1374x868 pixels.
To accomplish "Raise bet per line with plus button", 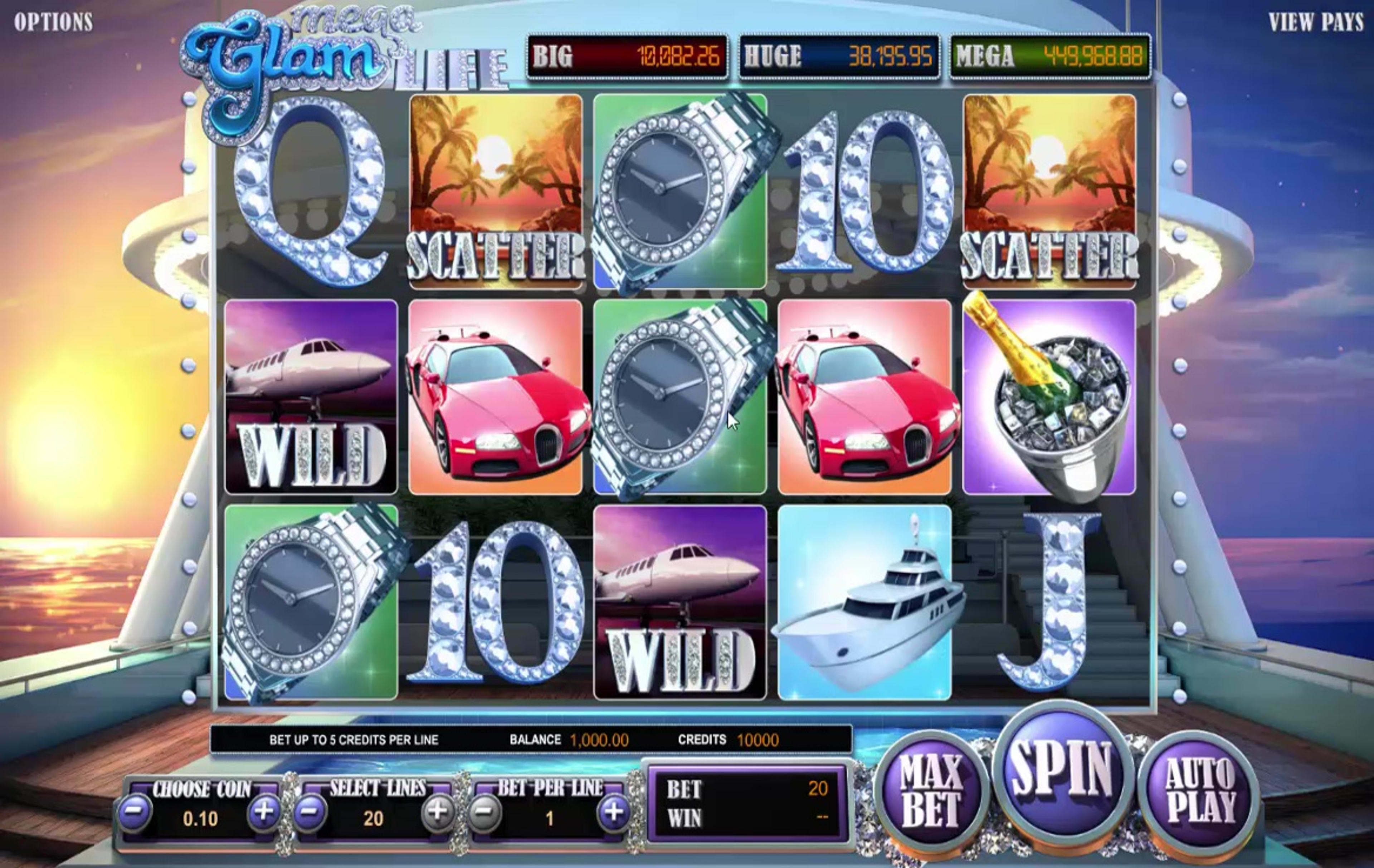I will coord(614,811).
